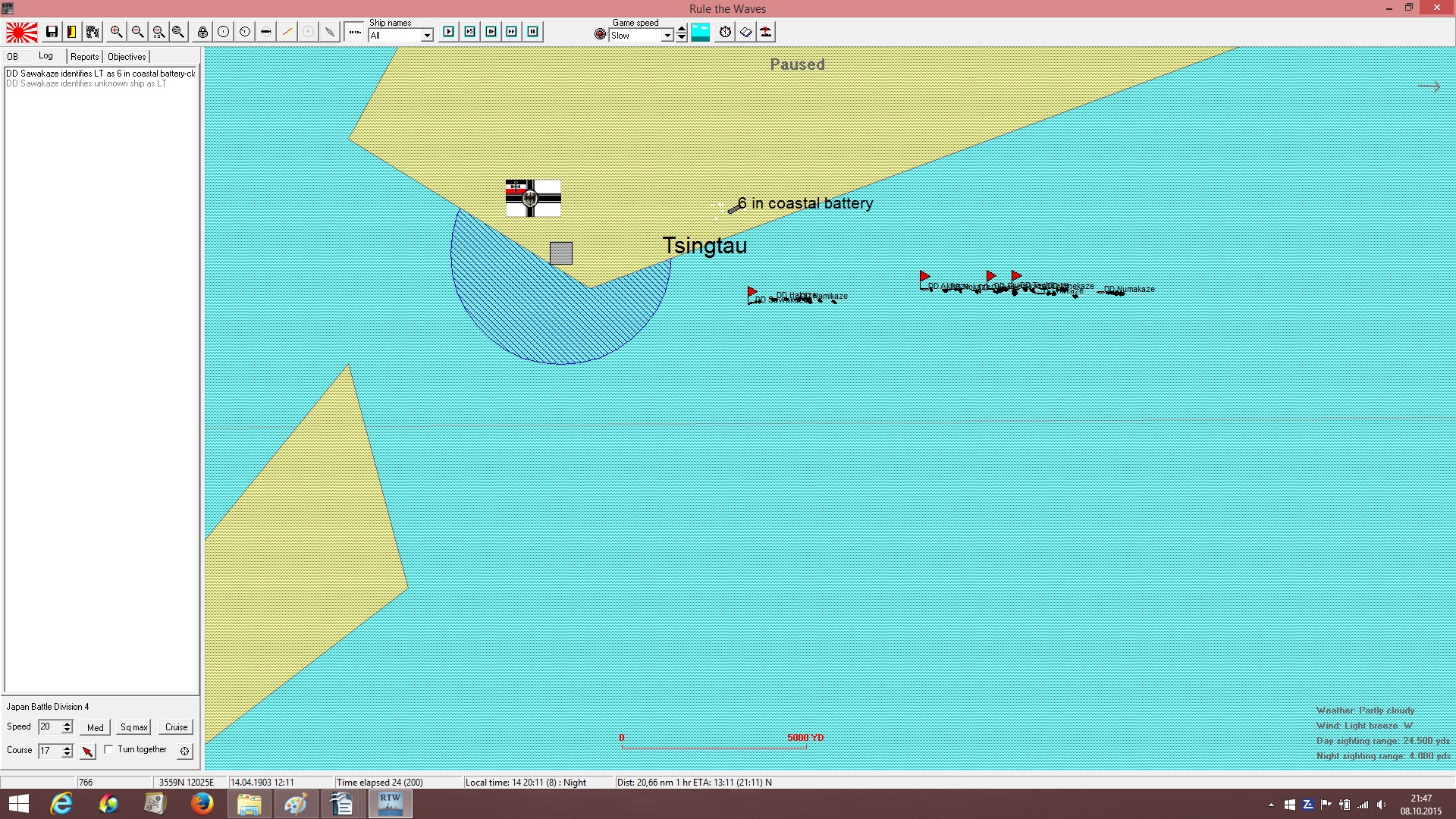Screen dimensions: 1456x819
Task: Click the red record circle icon
Action: [601, 34]
